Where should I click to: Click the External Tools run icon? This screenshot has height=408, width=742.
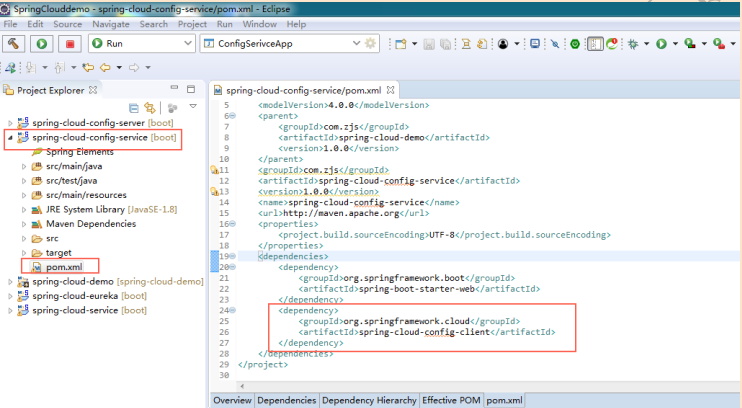pyautogui.click(x=719, y=44)
